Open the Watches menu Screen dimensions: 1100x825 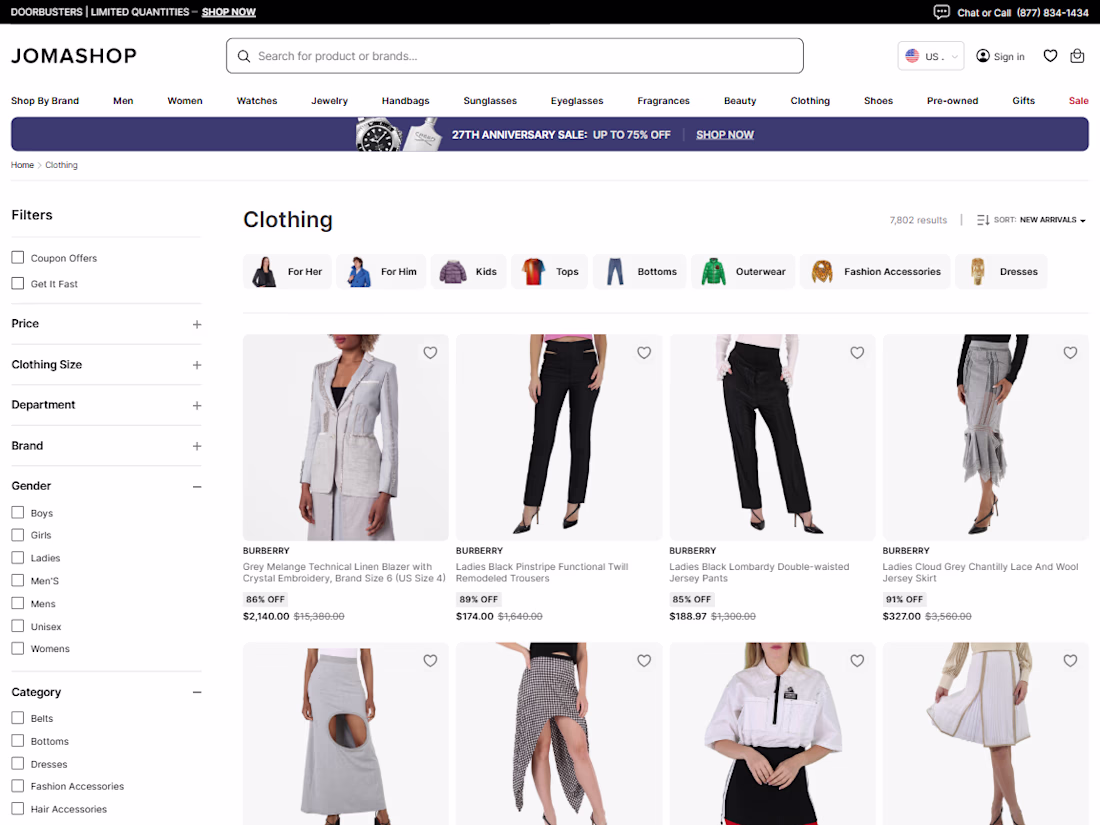[257, 101]
